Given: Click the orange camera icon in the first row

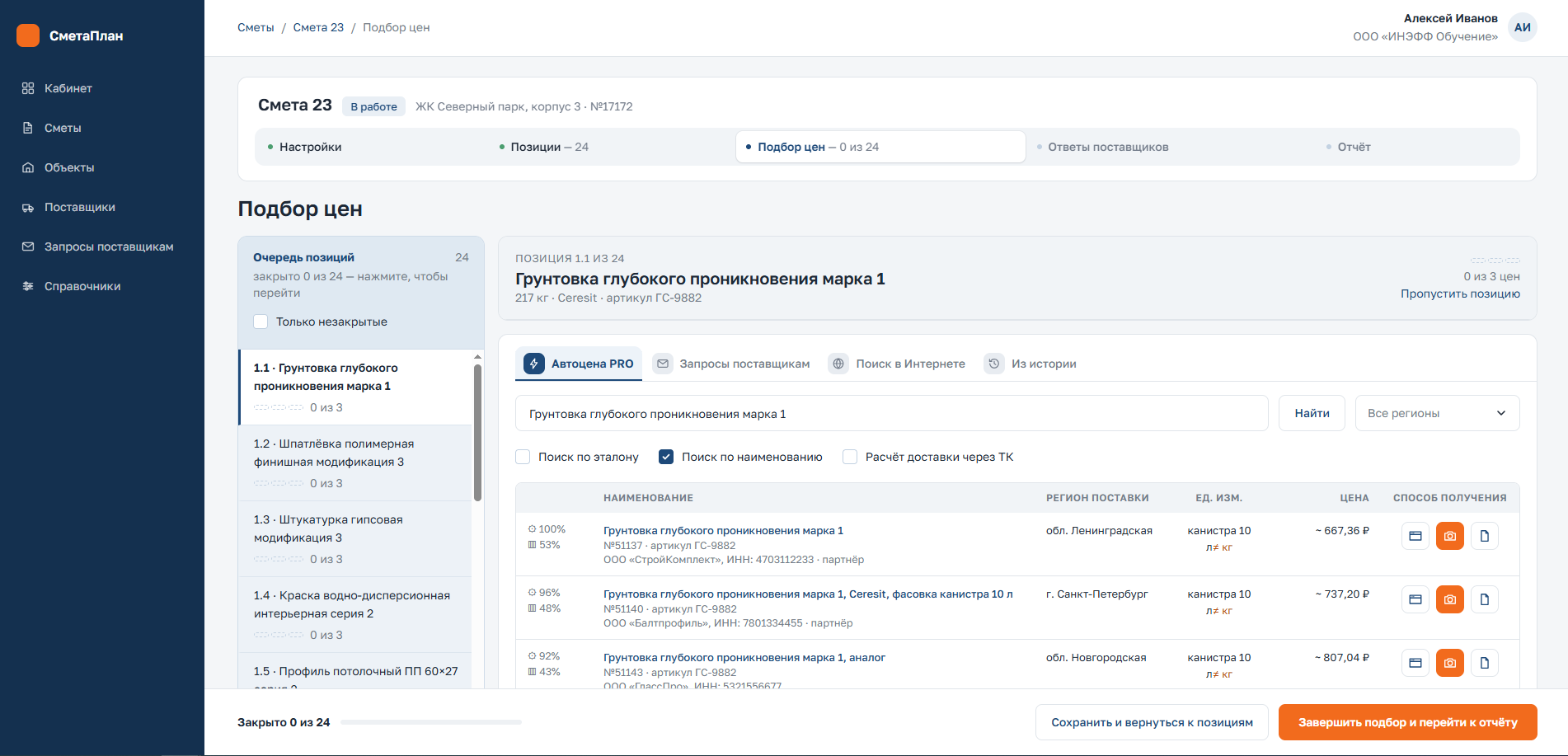Looking at the screenshot, I should (1450, 536).
